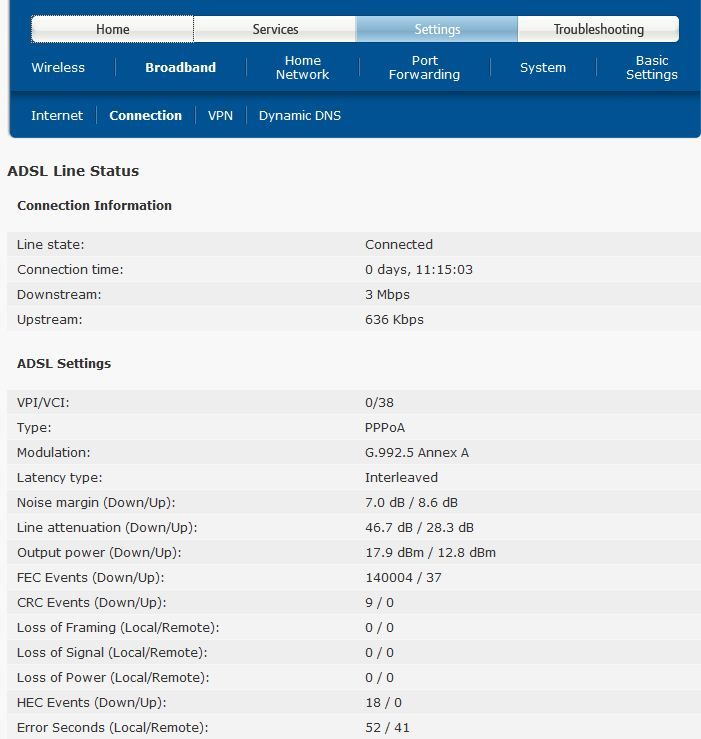
Task: Click the ADSL Settings section title
Action: (x=64, y=364)
